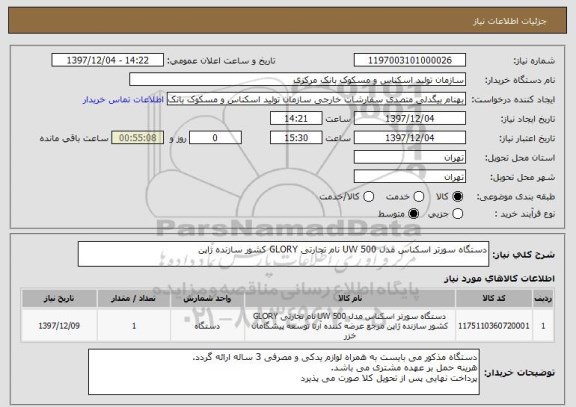Click the دستگاه unit cell
This screenshot has width=576, height=407.
[207, 326]
